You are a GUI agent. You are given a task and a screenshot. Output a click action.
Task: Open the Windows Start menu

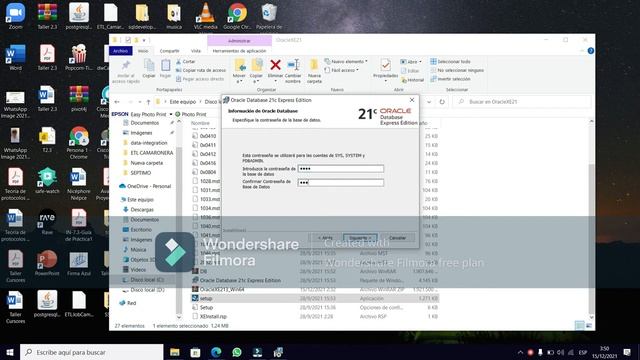[x=10, y=352]
